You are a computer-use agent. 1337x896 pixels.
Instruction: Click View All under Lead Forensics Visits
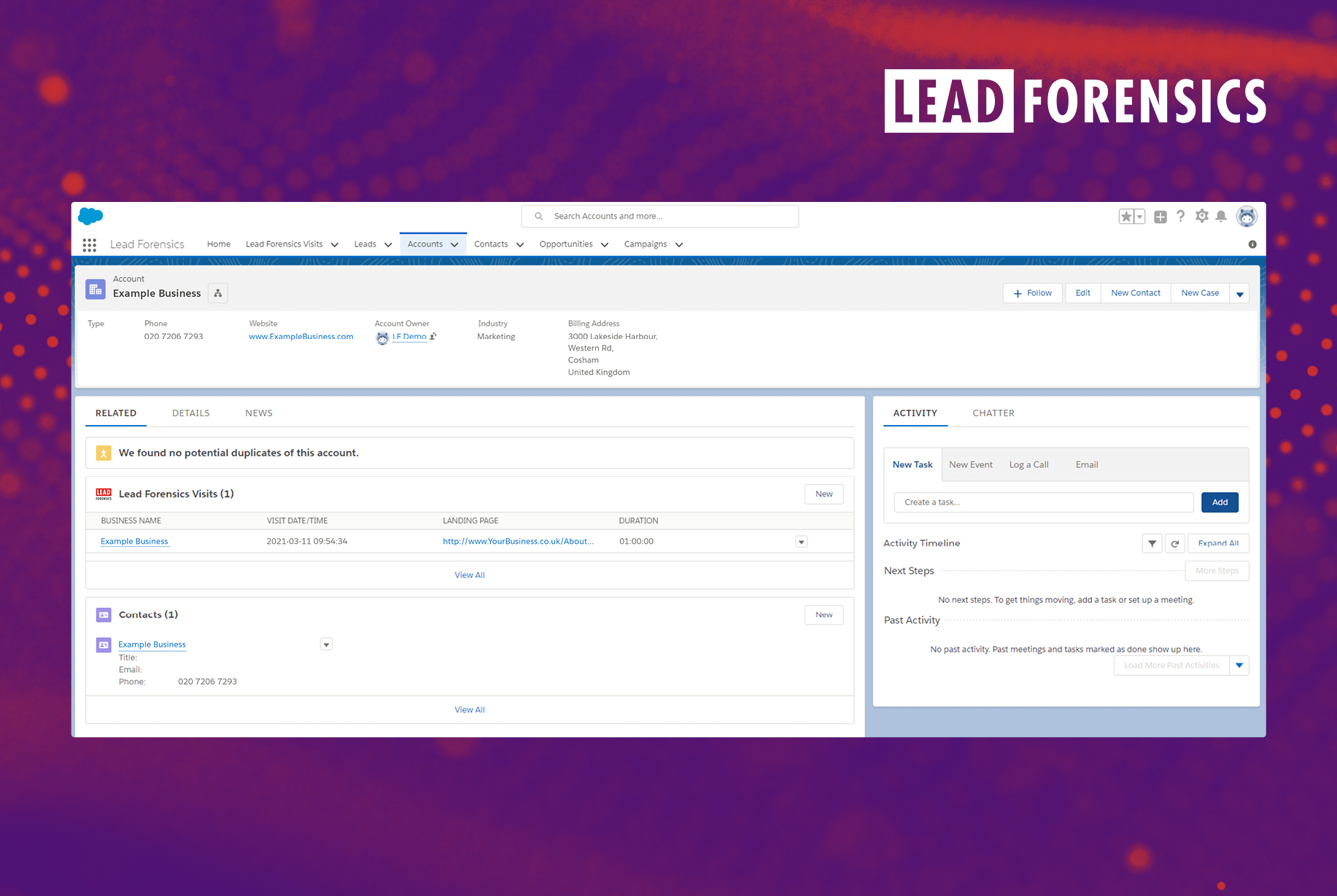pos(470,575)
